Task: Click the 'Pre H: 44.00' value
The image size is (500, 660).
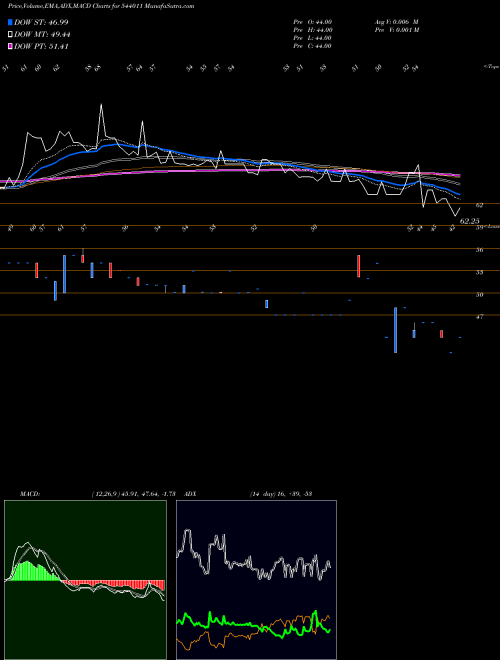Action: [x=313, y=30]
